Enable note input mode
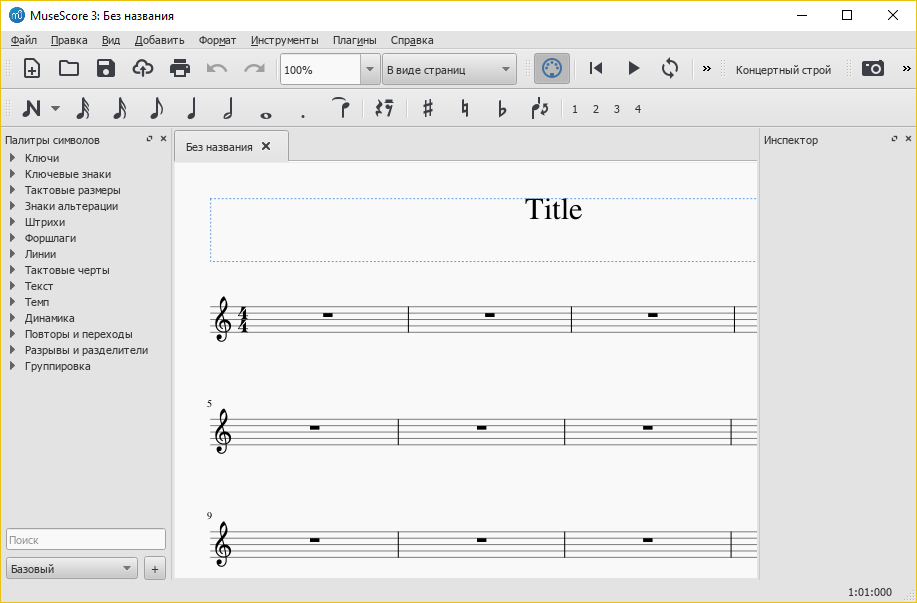917x603 pixels. [x=34, y=108]
